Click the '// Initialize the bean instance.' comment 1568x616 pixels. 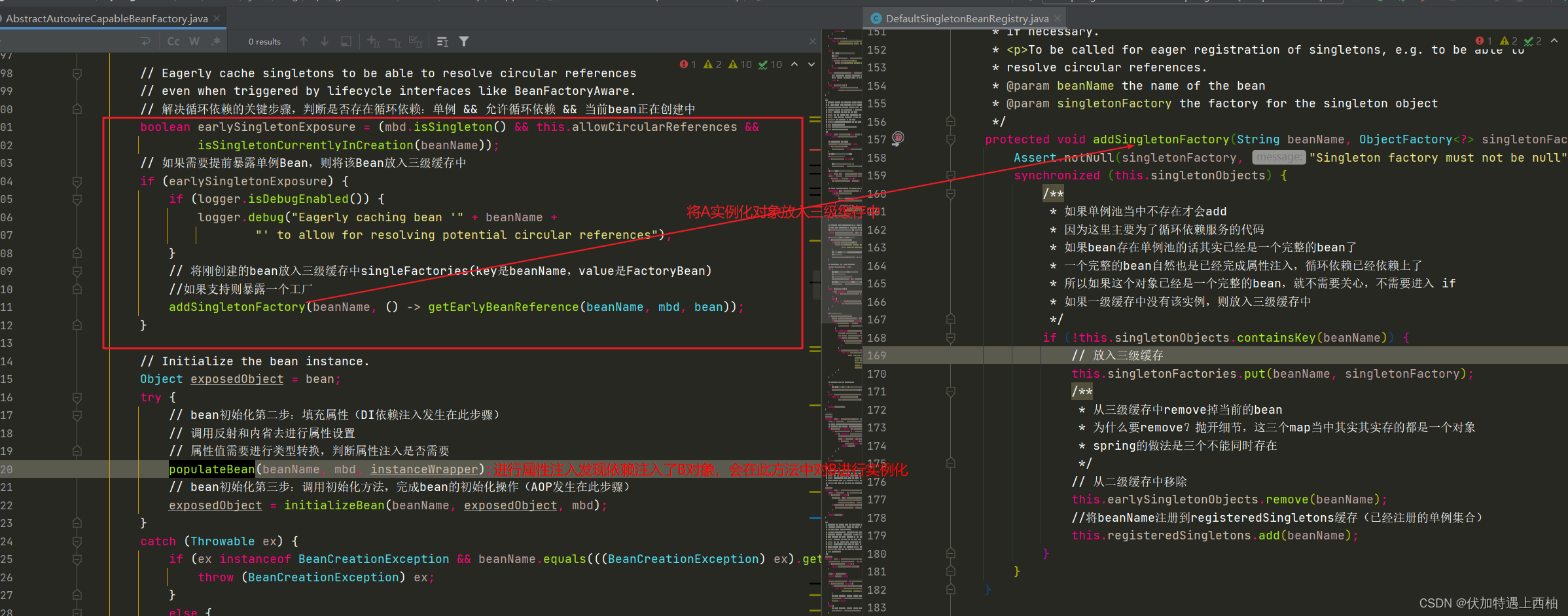(x=255, y=361)
